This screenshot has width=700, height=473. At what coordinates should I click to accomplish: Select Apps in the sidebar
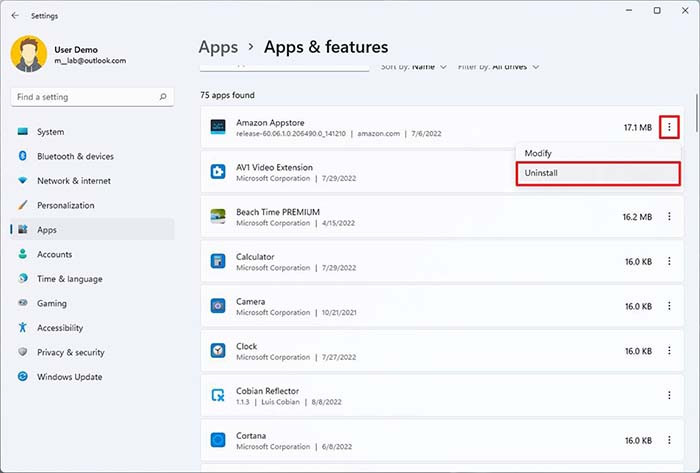pyautogui.click(x=92, y=230)
